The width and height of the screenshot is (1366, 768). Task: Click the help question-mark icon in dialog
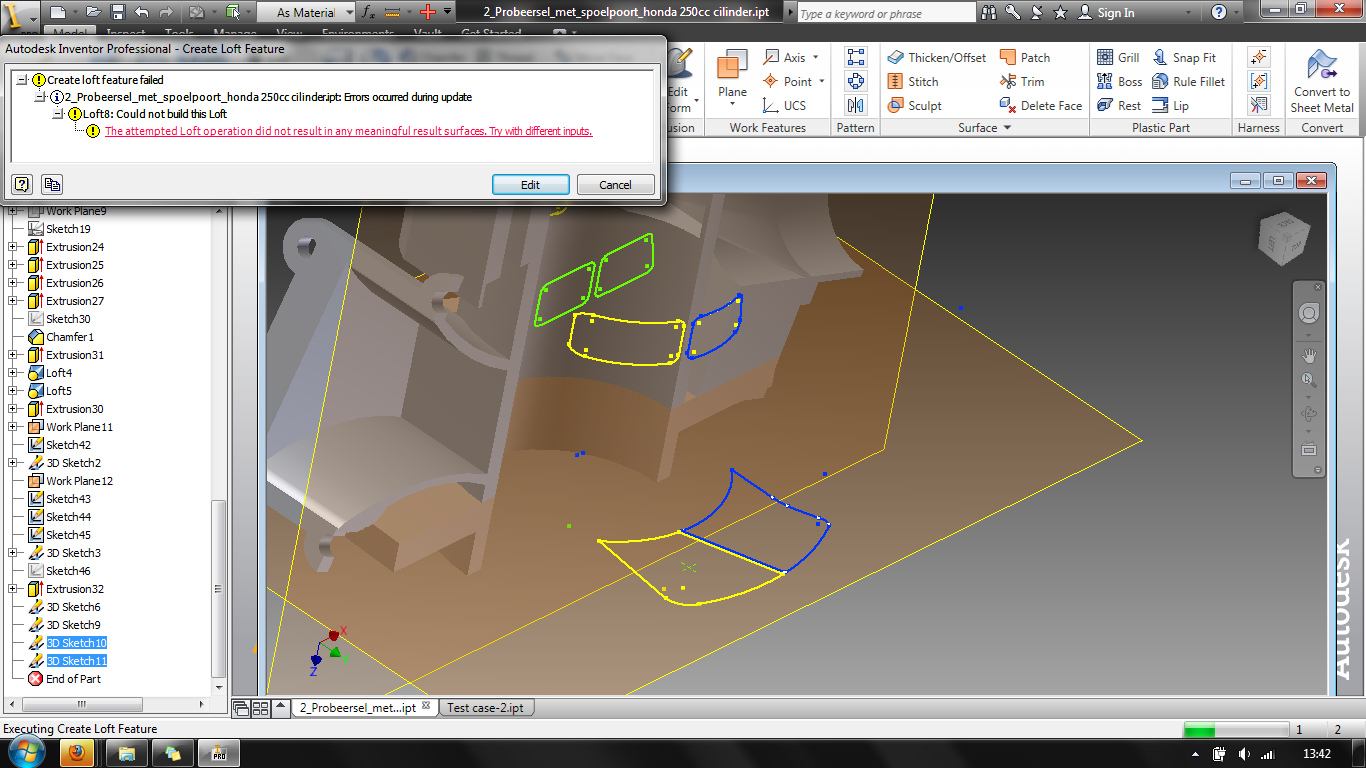pos(22,184)
